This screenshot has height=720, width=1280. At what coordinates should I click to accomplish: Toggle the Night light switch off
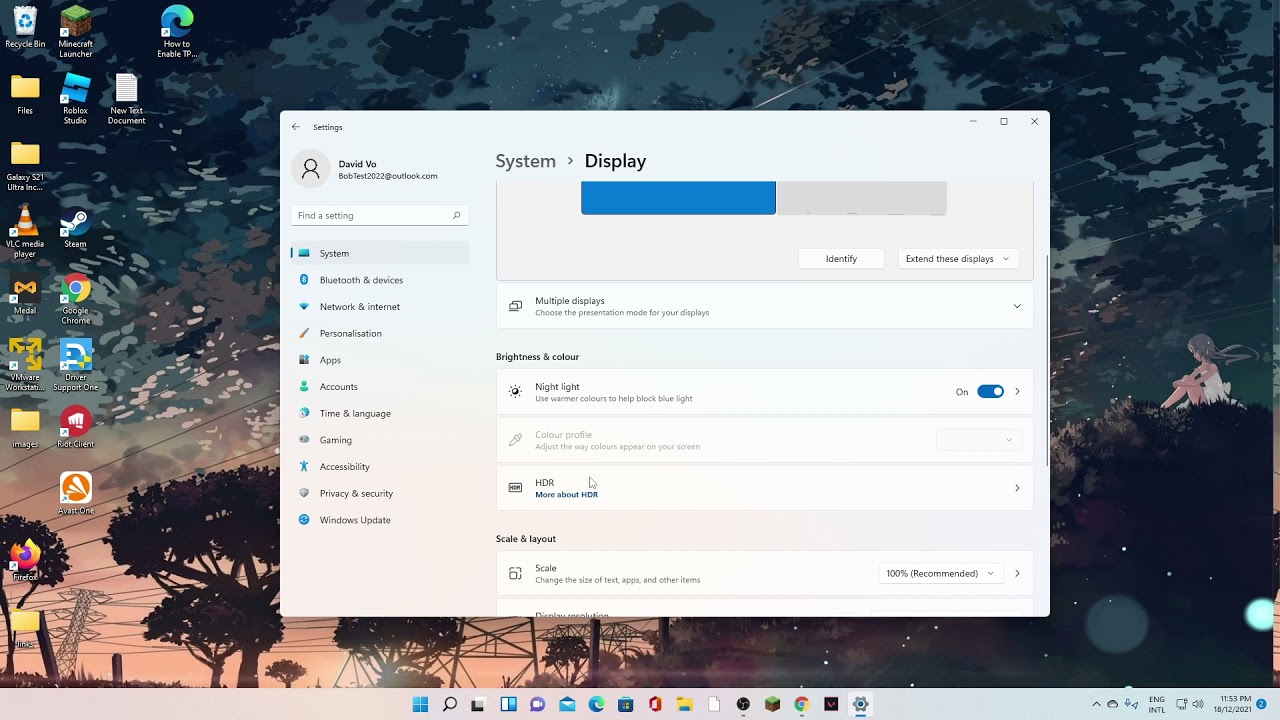tap(990, 392)
